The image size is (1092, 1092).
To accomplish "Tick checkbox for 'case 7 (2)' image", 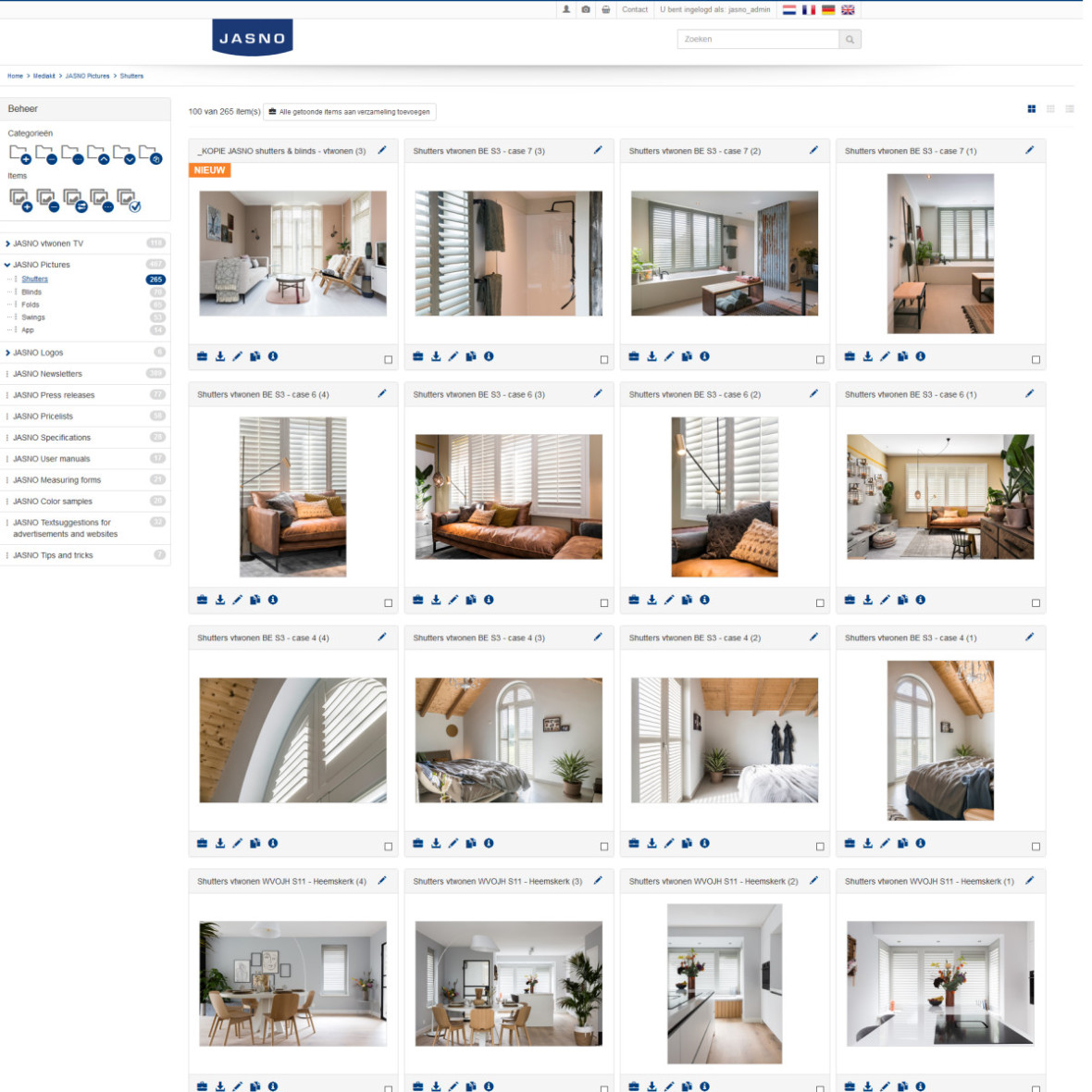I will point(820,359).
